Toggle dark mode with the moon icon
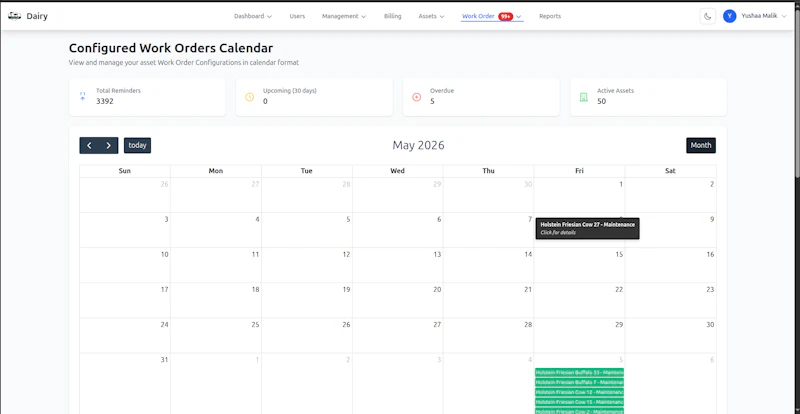Viewport: 800px width, 414px height. [x=708, y=16]
